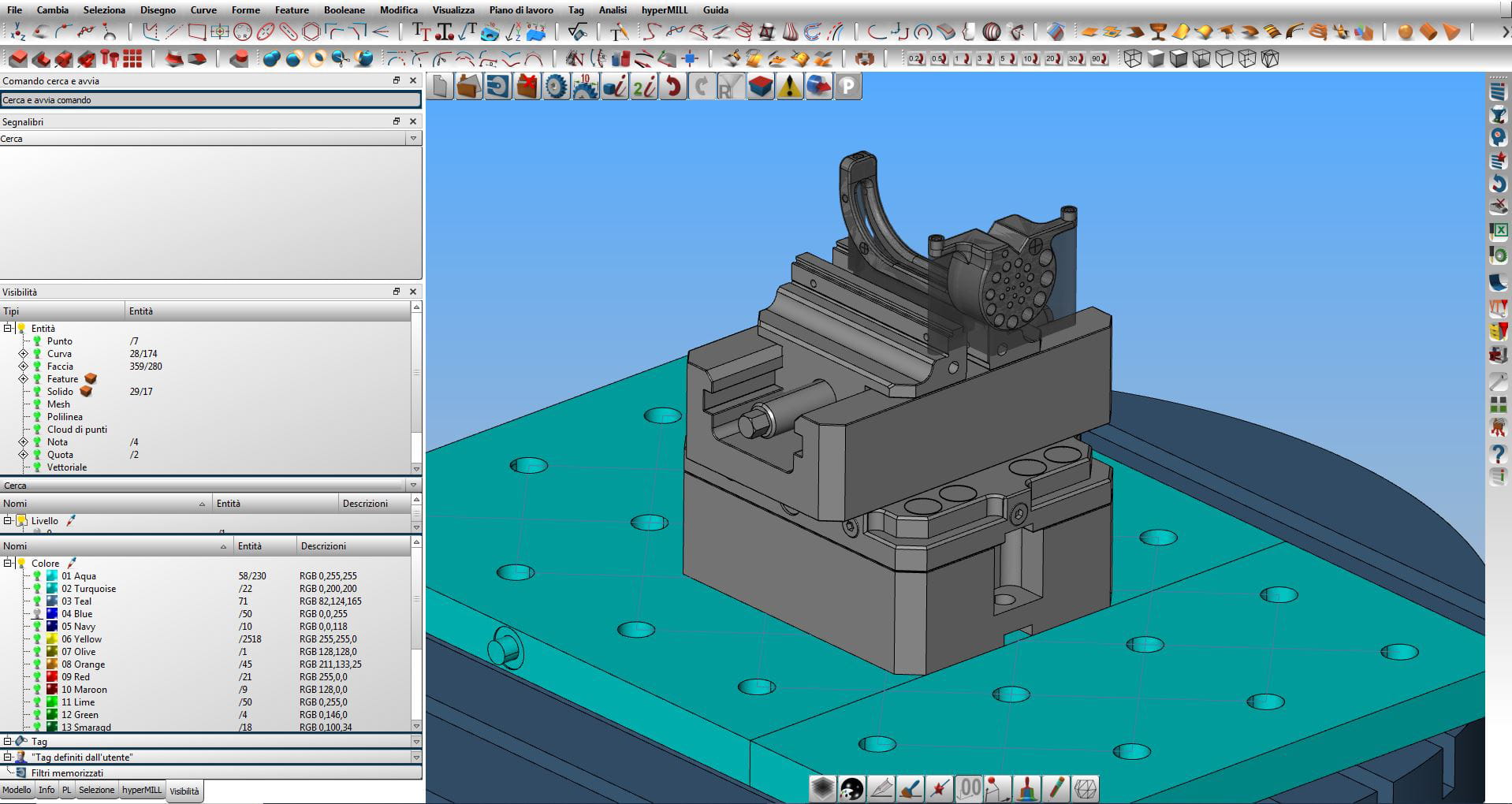
Task: Collapse the Entità tree in Visibilità panel
Action: [8, 328]
